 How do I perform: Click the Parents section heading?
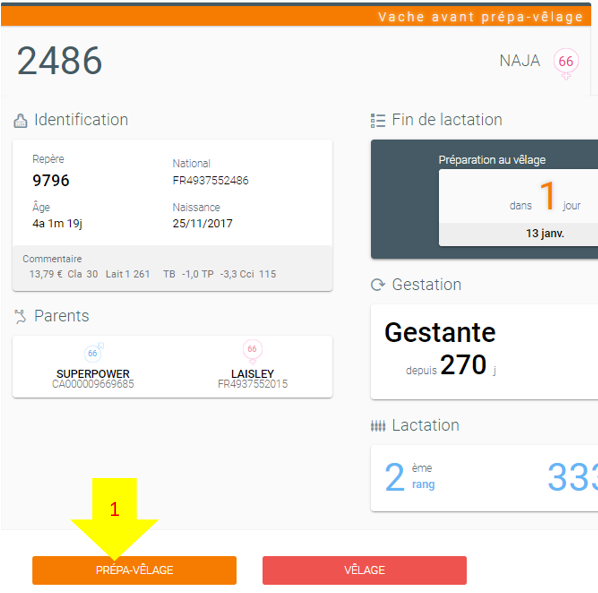(x=62, y=316)
